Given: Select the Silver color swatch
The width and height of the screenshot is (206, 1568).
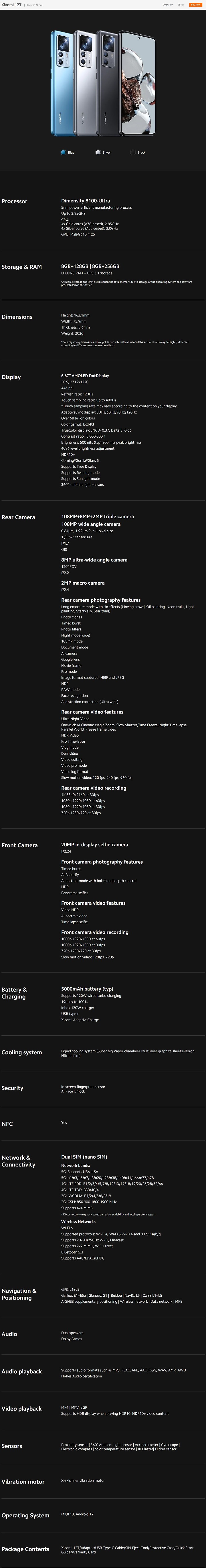Looking at the screenshot, I should click(98, 152).
